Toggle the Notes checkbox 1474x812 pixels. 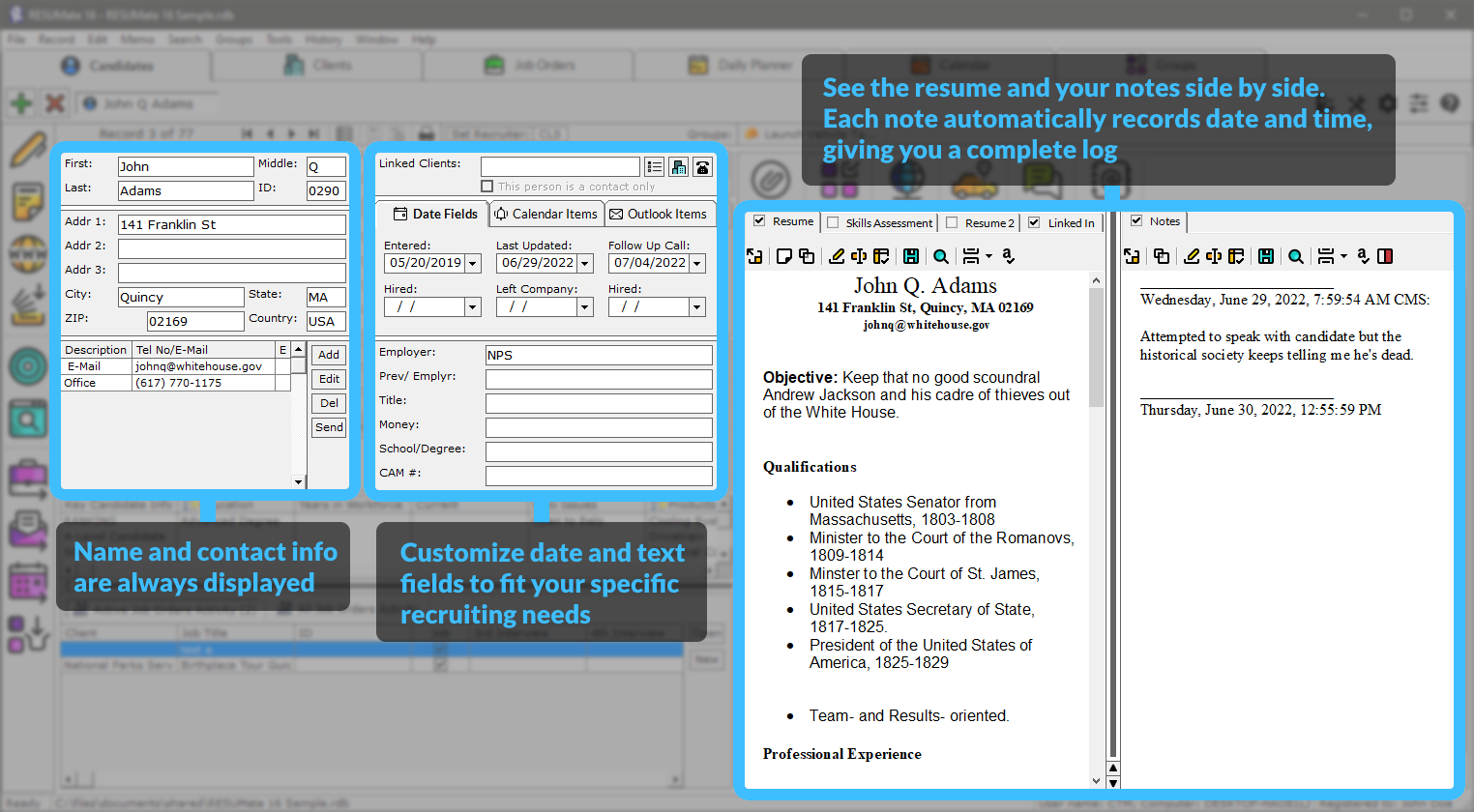click(1136, 221)
